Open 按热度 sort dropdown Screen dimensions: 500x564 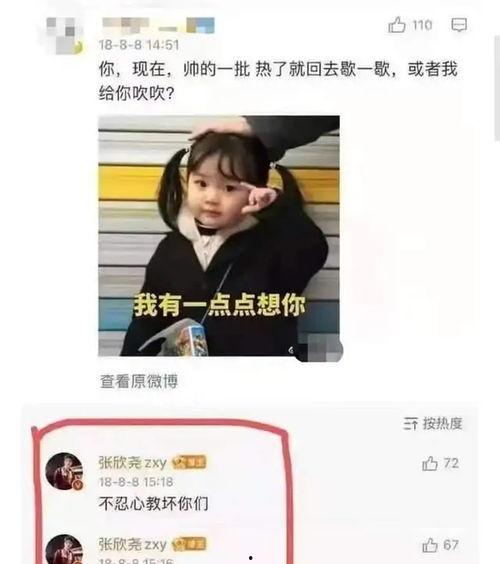pos(433,423)
